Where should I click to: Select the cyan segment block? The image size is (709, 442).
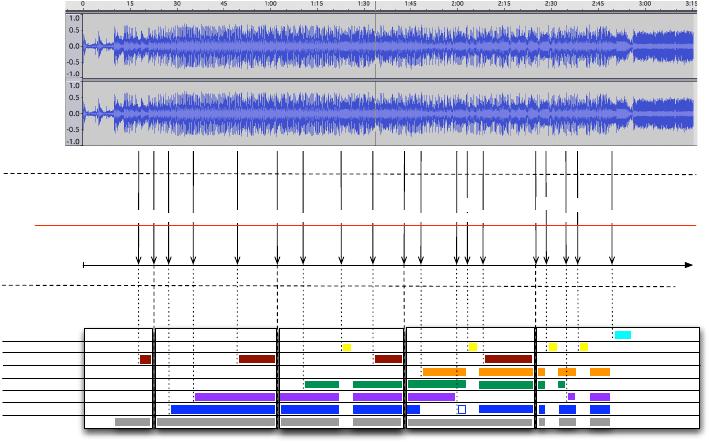pos(622,335)
